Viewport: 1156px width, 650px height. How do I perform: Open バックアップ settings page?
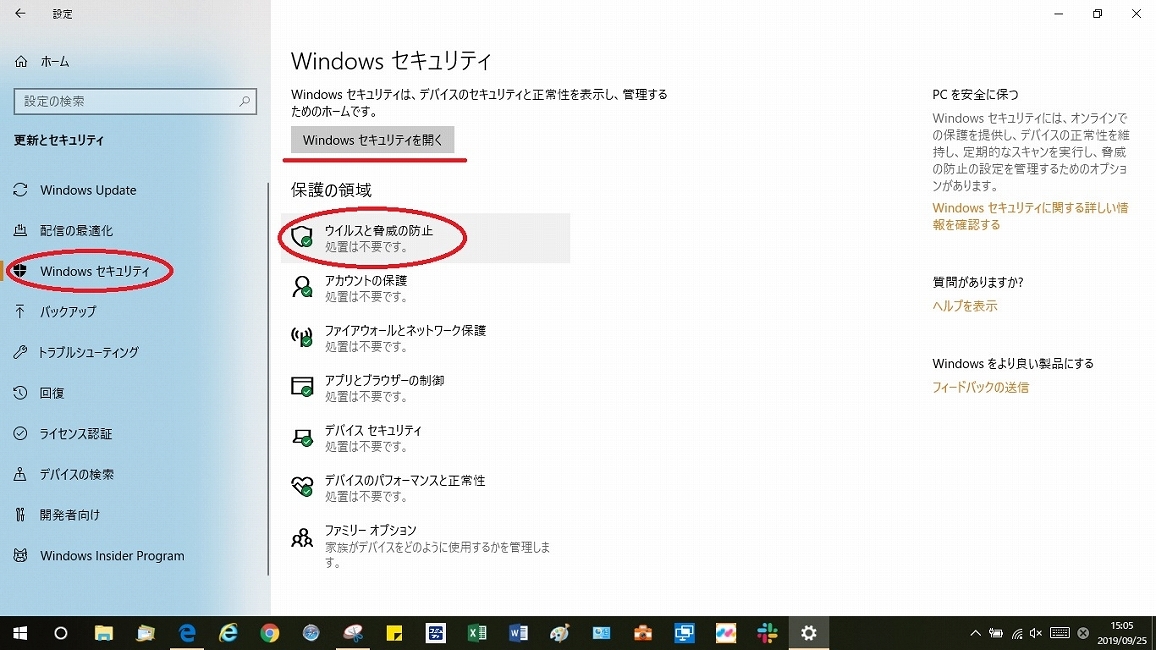coord(68,312)
